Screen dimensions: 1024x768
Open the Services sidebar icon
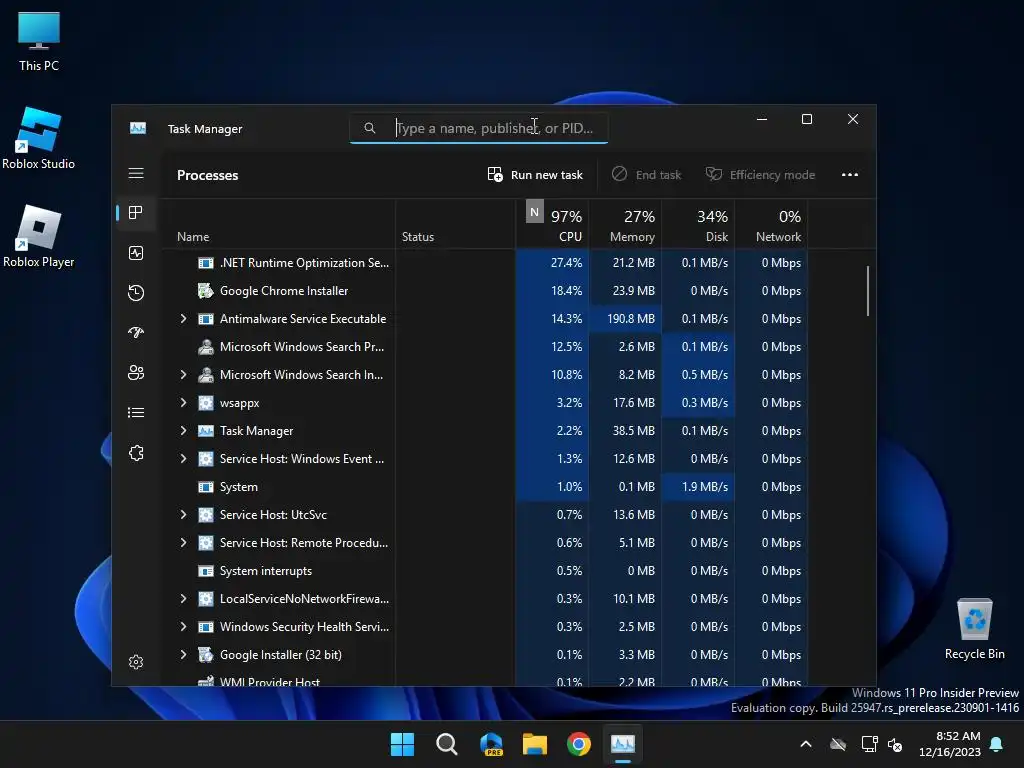pos(136,453)
